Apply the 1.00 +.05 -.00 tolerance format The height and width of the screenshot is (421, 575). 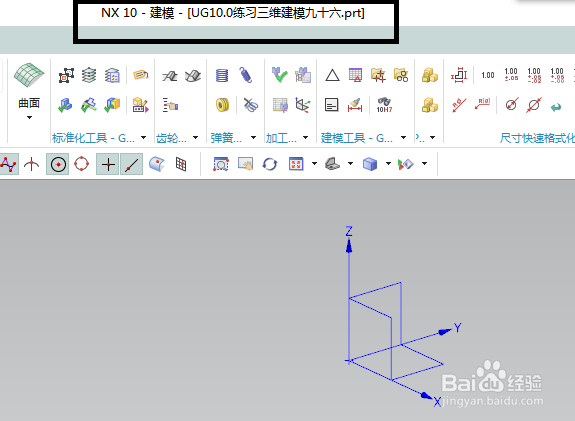point(557,76)
